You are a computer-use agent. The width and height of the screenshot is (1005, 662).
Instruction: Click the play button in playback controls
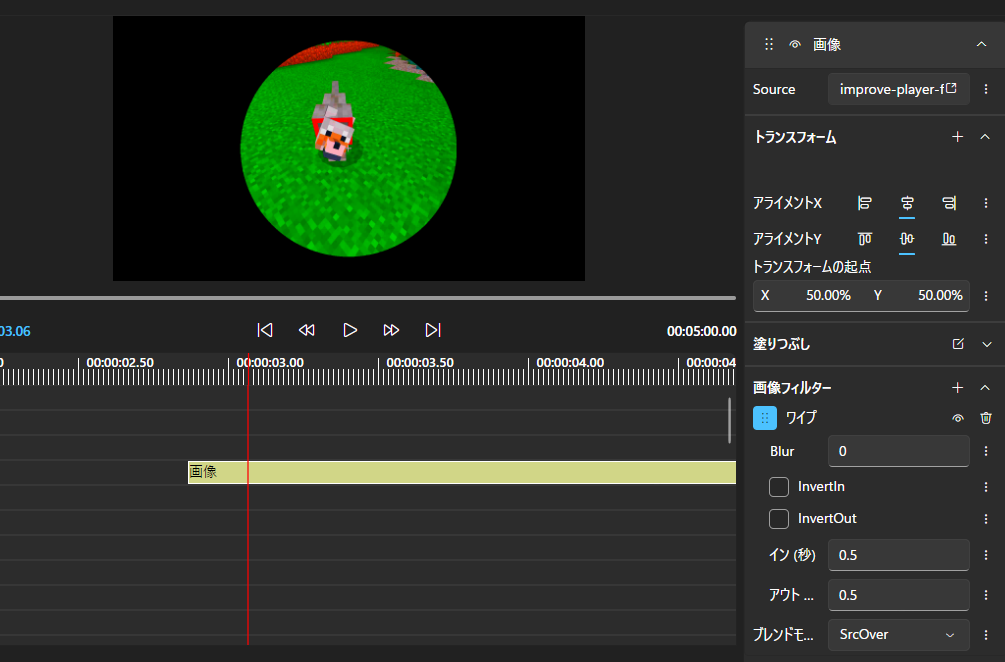click(x=350, y=330)
